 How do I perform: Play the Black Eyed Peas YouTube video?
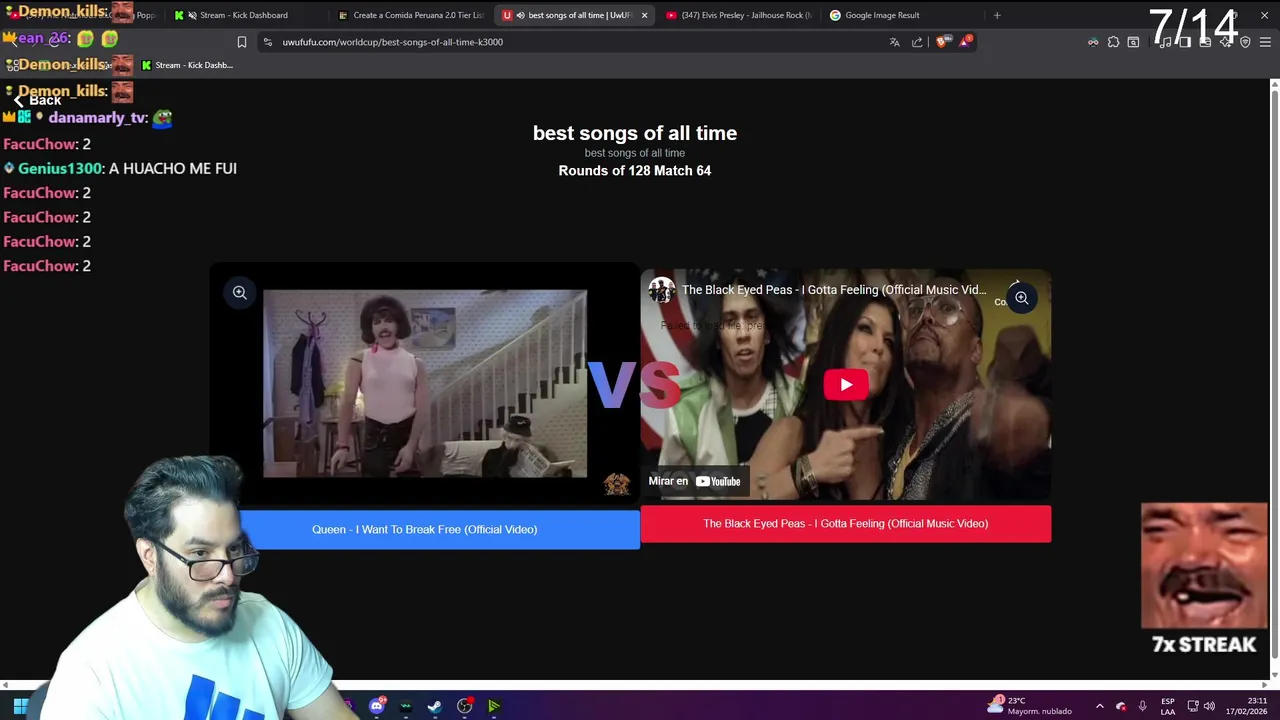pos(846,385)
